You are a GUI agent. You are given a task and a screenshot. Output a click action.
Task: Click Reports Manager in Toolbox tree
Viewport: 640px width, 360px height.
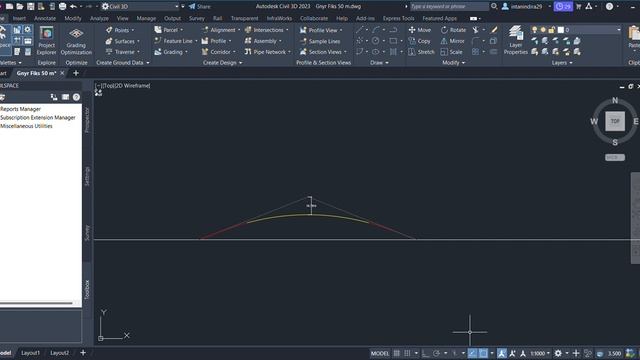coord(20,109)
